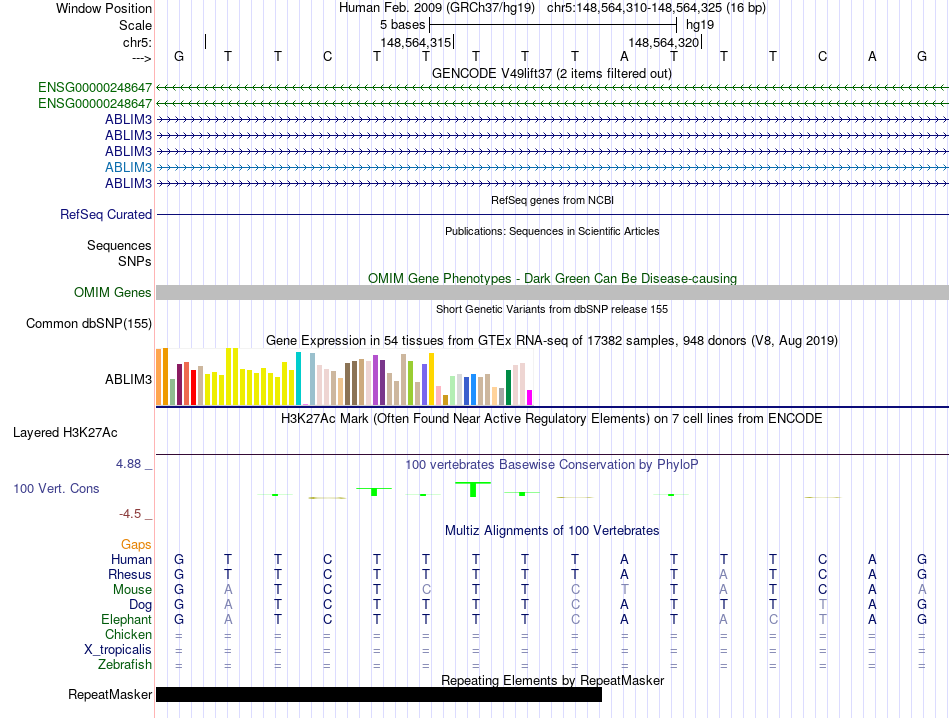Click 'Publications: Sequences in Scientific Articles' title
This screenshot has width=950, height=718.
(552, 231)
